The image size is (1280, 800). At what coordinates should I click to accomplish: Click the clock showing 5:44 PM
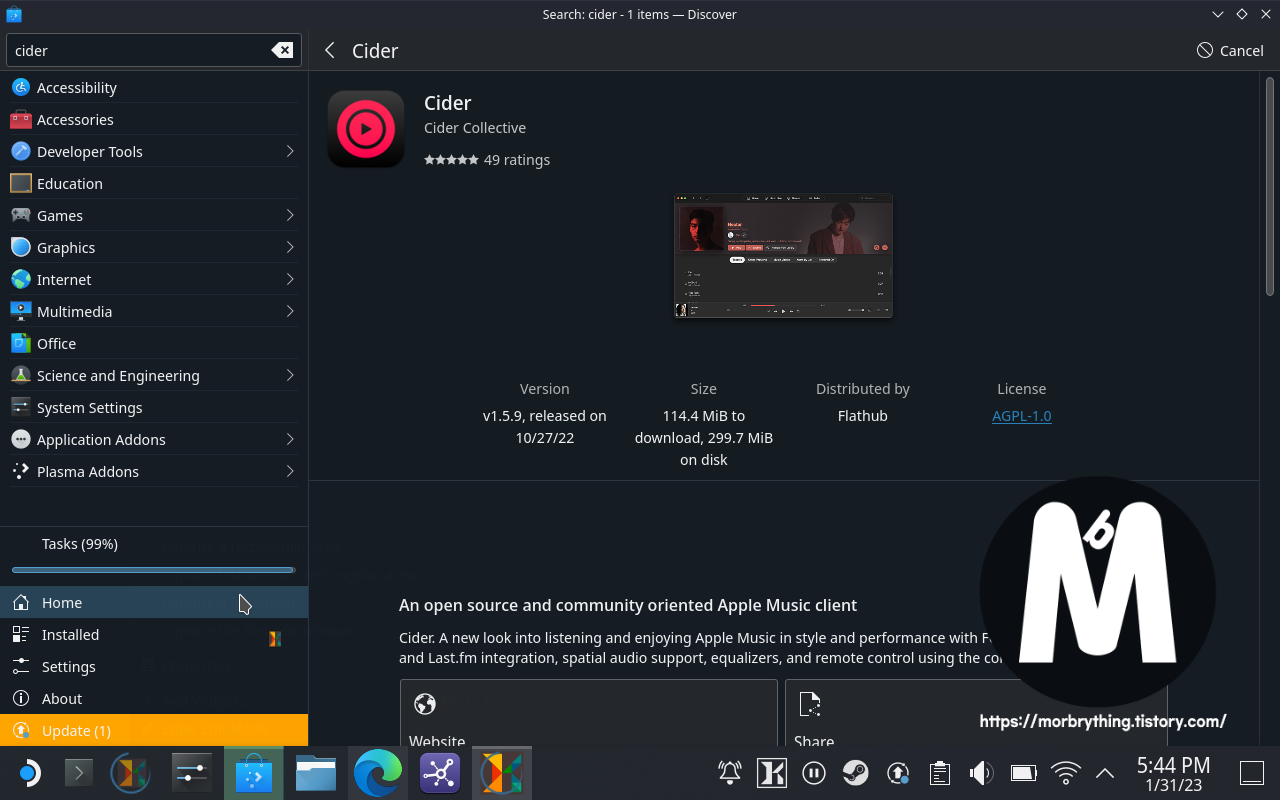pyautogui.click(x=1174, y=773)
